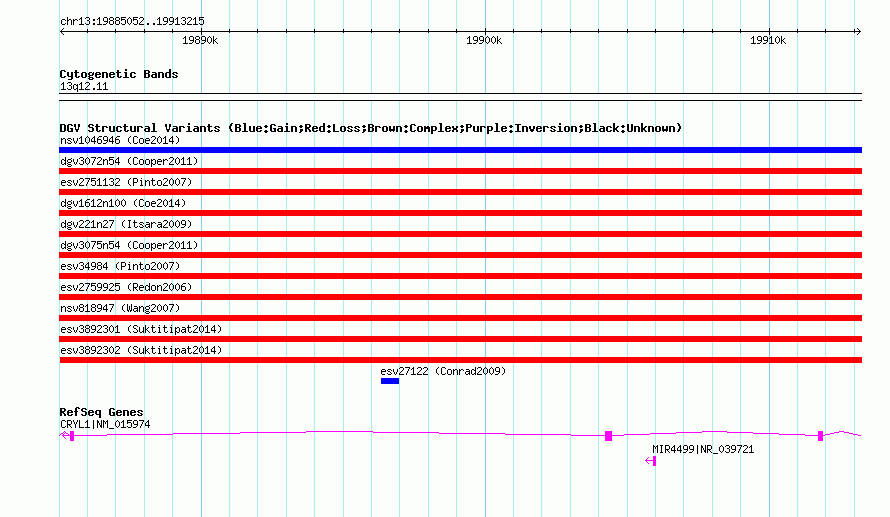Click the dgv3075n54 (Cooper2011) label
The image size is (890, 517).
pyautogui.click(x=129, y=245)
